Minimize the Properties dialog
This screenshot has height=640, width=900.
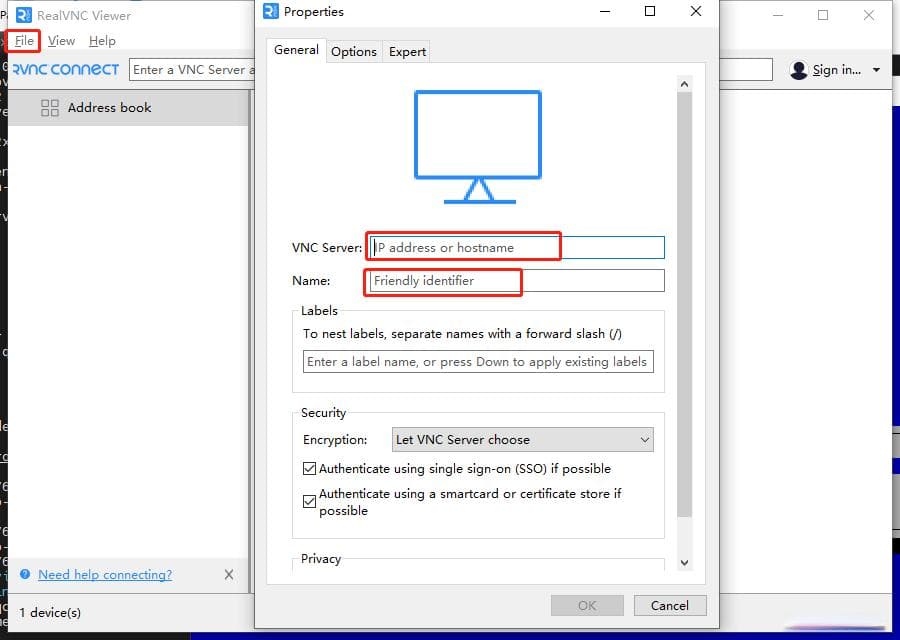point(604,11)
